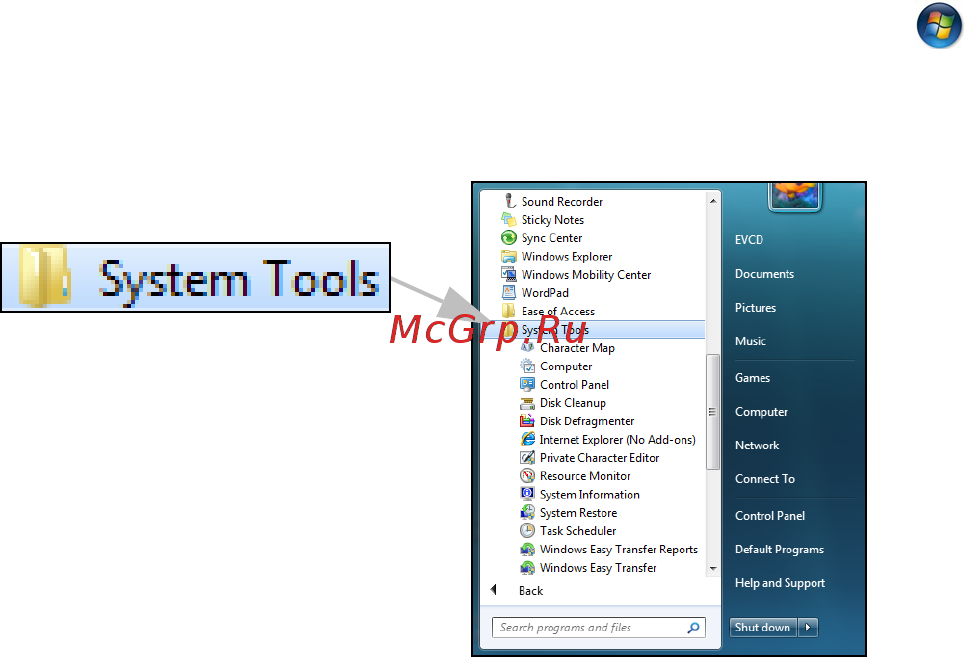This screenshot has width=965, height=657.
Task: Click the magnifier icon in search box
Action: click(x=694, y=627)
